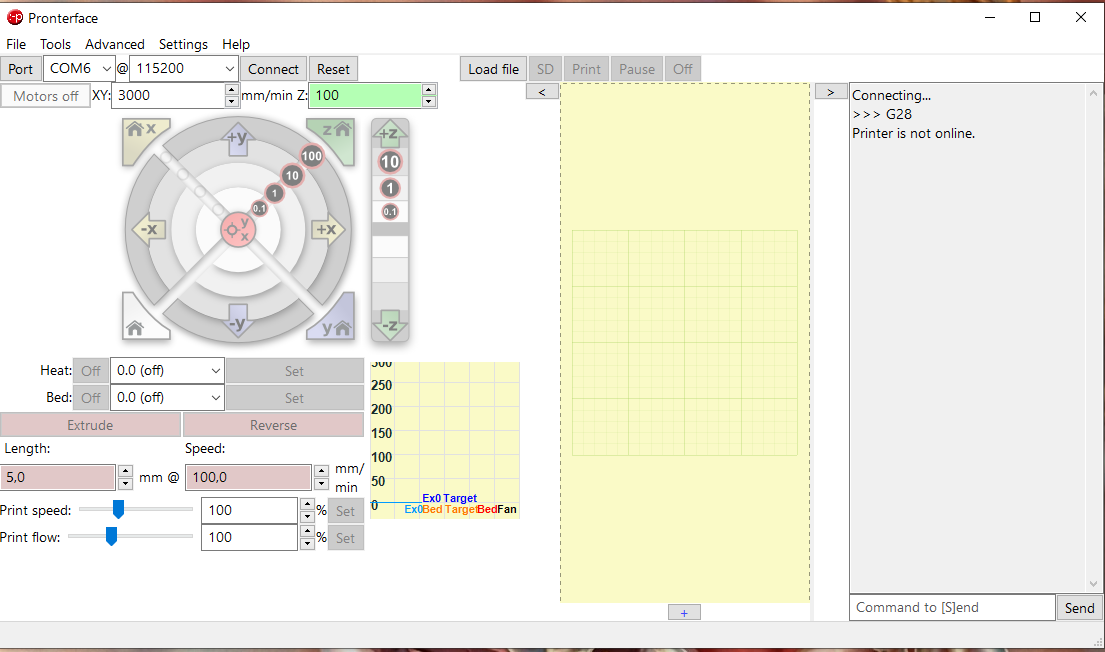The height and width of the screenshot is (652, 1105).
Task: Open the Heat temperature dropdown
Action: click(x=216, y=371)
